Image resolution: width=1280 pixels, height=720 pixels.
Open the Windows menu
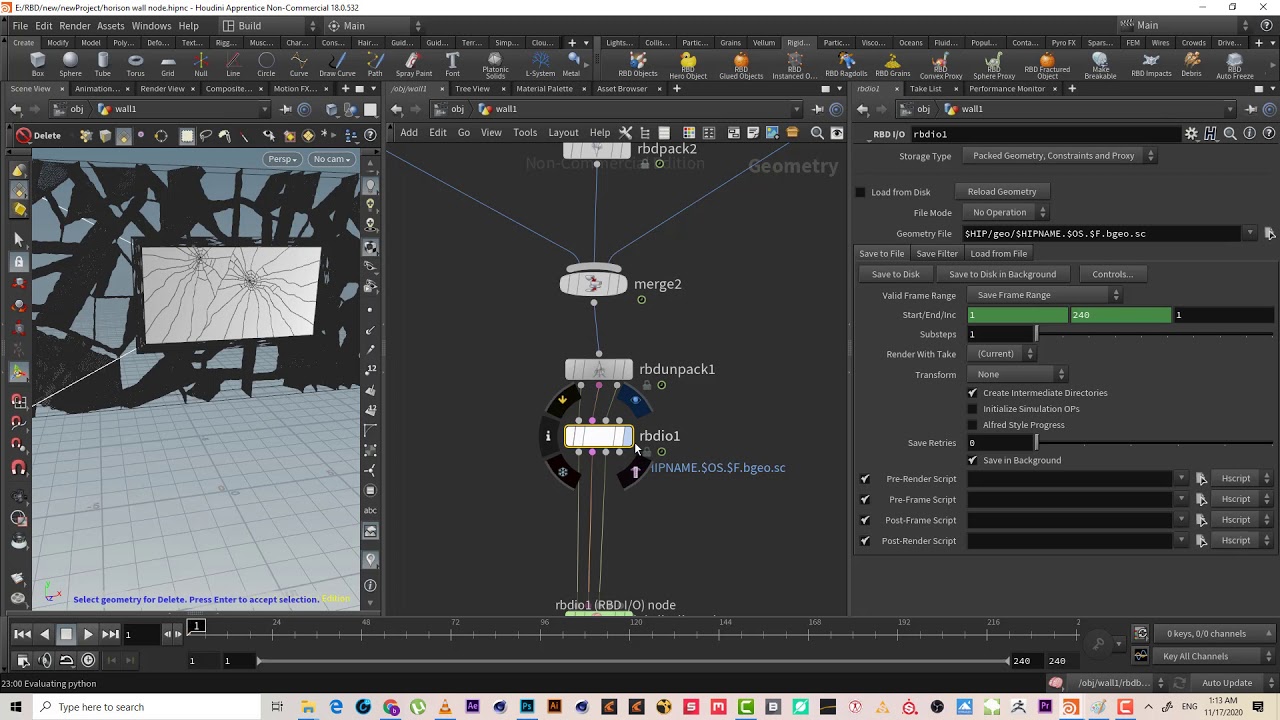tap(151, 25)
